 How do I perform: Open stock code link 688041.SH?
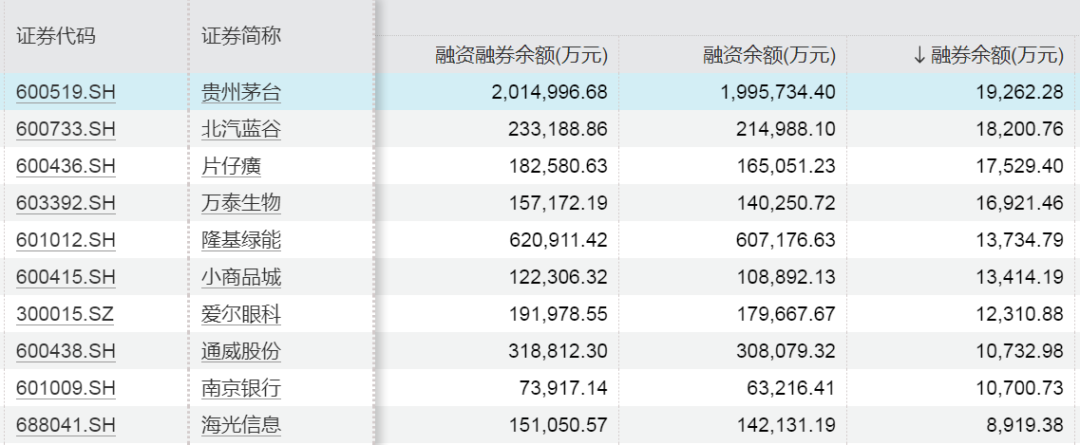(66, 426)
